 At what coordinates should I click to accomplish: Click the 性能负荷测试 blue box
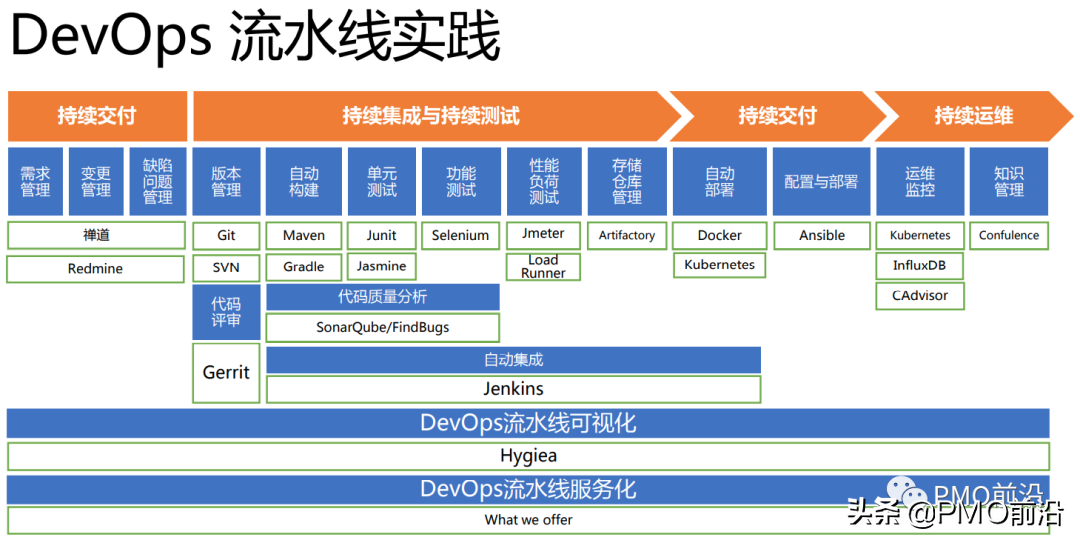click(x=544, y=181)
